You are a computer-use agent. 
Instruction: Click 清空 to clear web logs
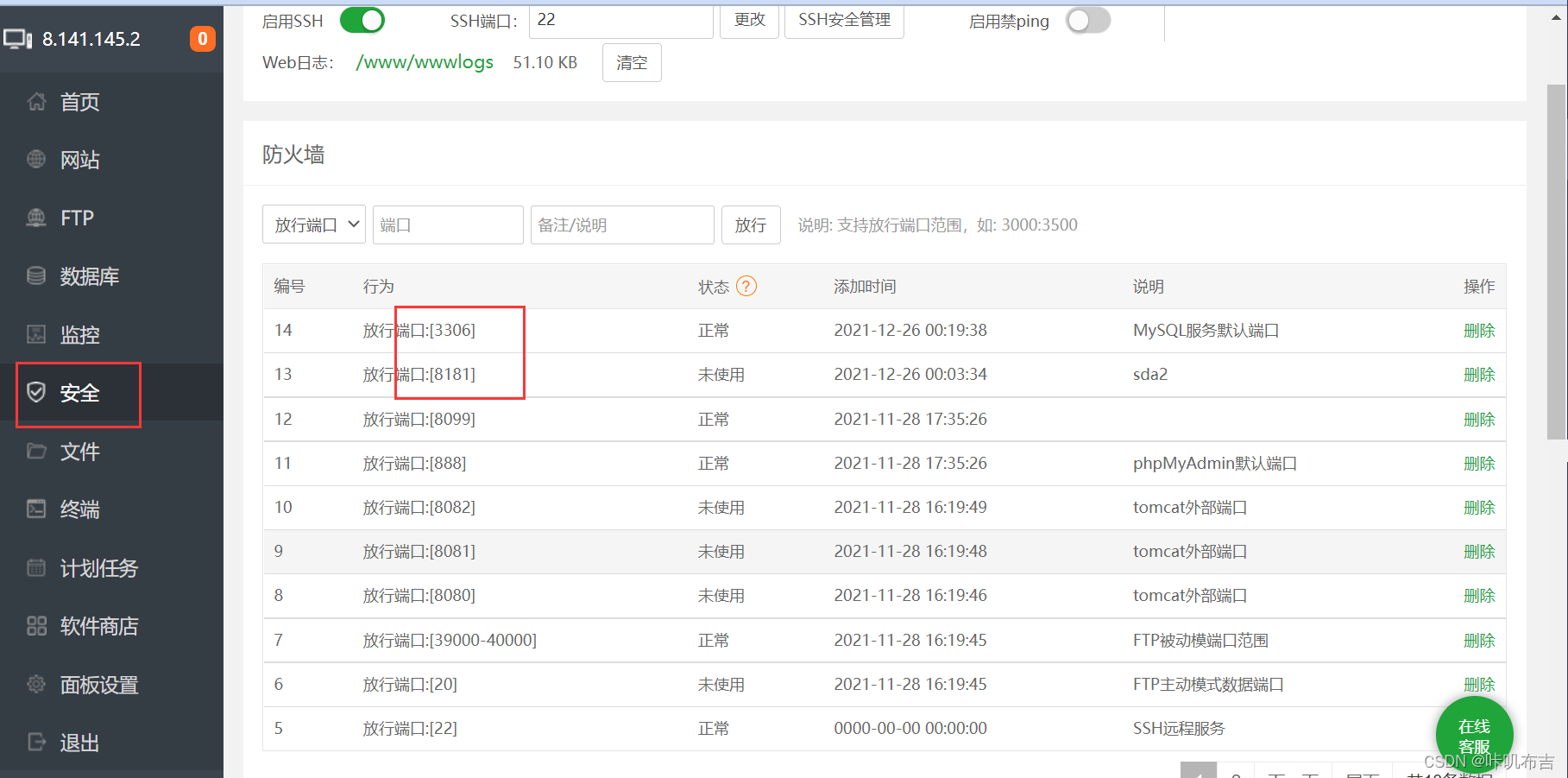point(632,62)
